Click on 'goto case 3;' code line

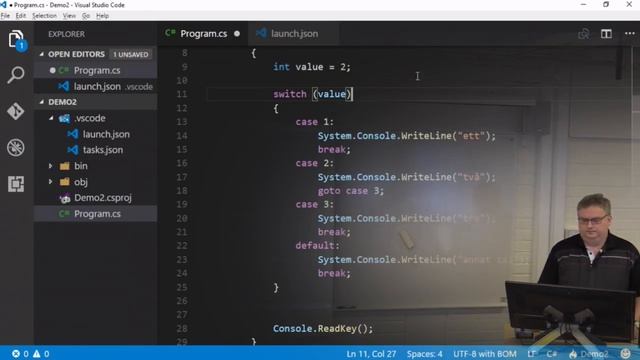(351, 191)
